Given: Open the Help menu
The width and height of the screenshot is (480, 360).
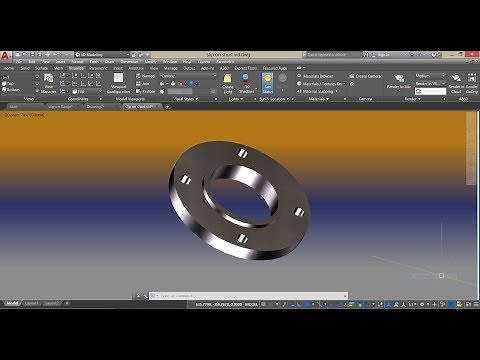Looking at the screenshot, I should 187,62.
